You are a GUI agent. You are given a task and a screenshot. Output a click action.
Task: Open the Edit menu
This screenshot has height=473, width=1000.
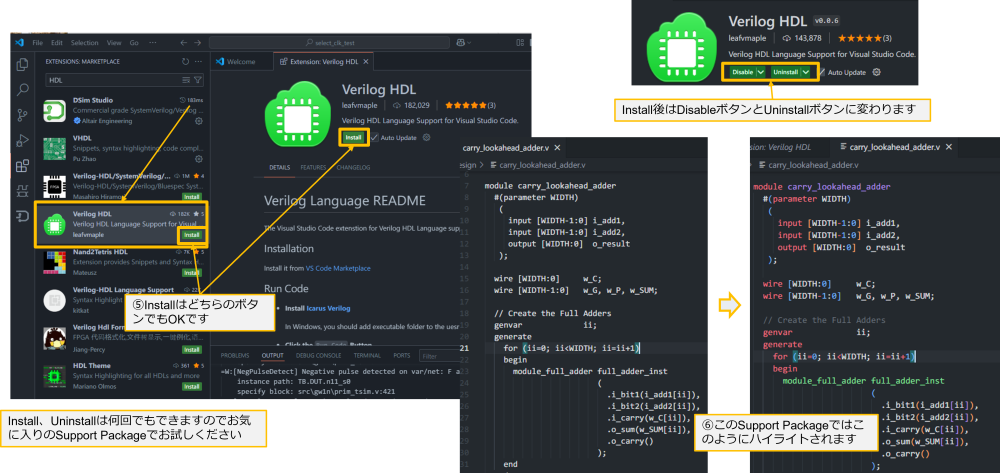pyautogui.click(x=57, y=43)
